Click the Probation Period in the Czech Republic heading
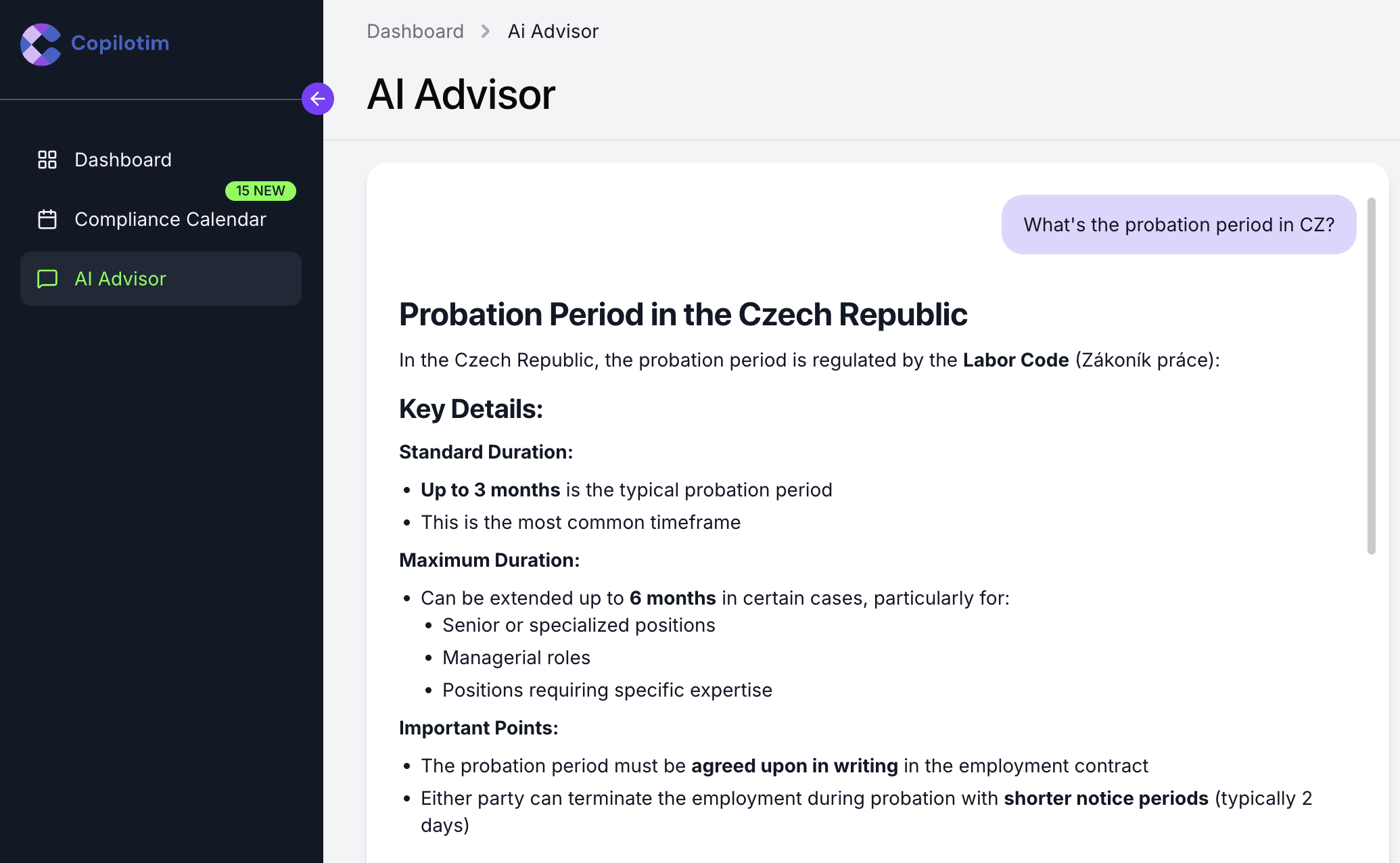 click(683, 314)
